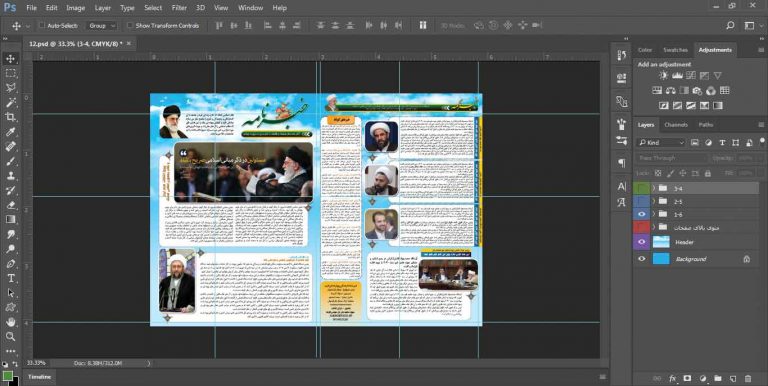This screenshot has width=768, height=386.
Task: Select the Hand tool
Action: pyautogui.click(x=10, y=322)
